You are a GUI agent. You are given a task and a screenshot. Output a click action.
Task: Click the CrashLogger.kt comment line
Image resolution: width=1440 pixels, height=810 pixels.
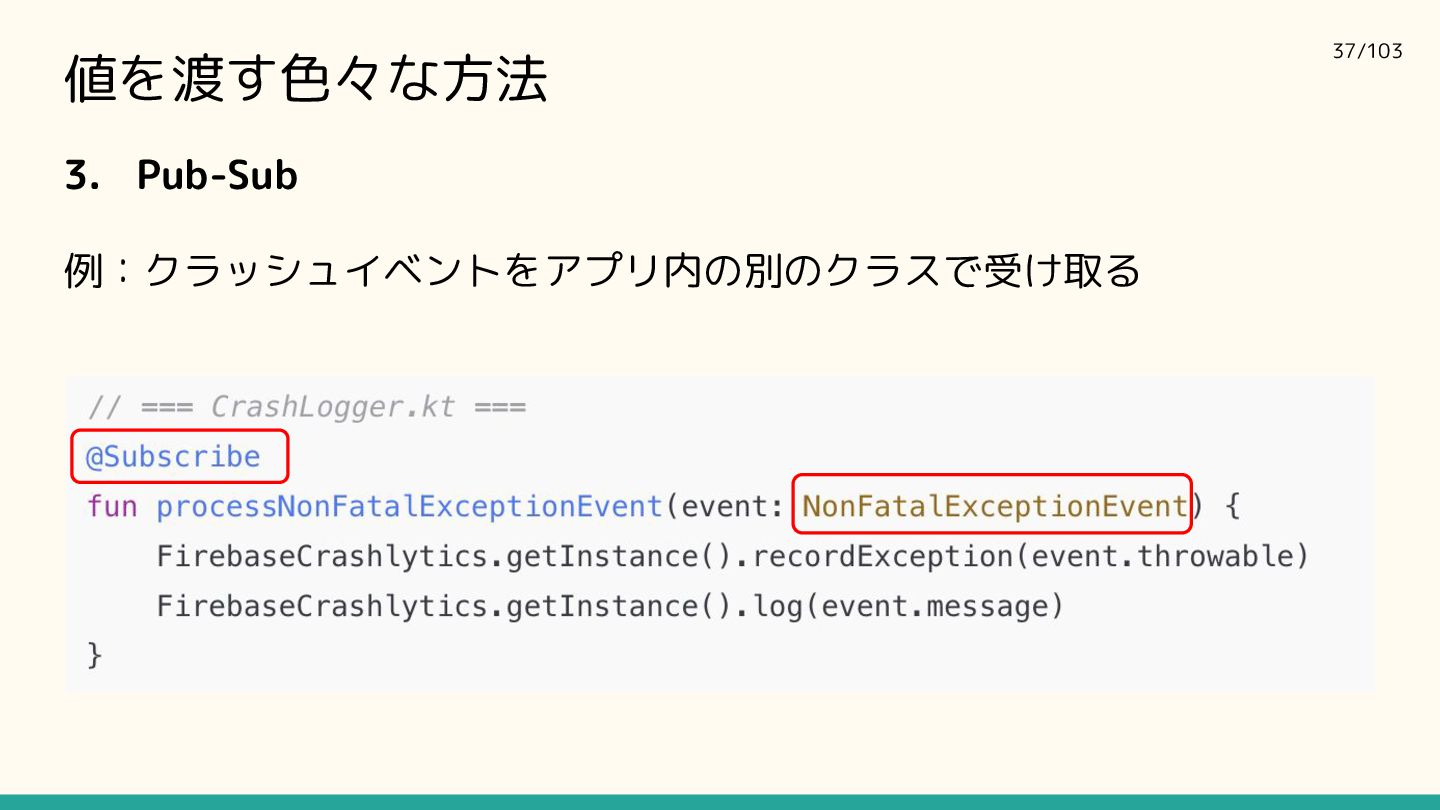pos(306,407)
